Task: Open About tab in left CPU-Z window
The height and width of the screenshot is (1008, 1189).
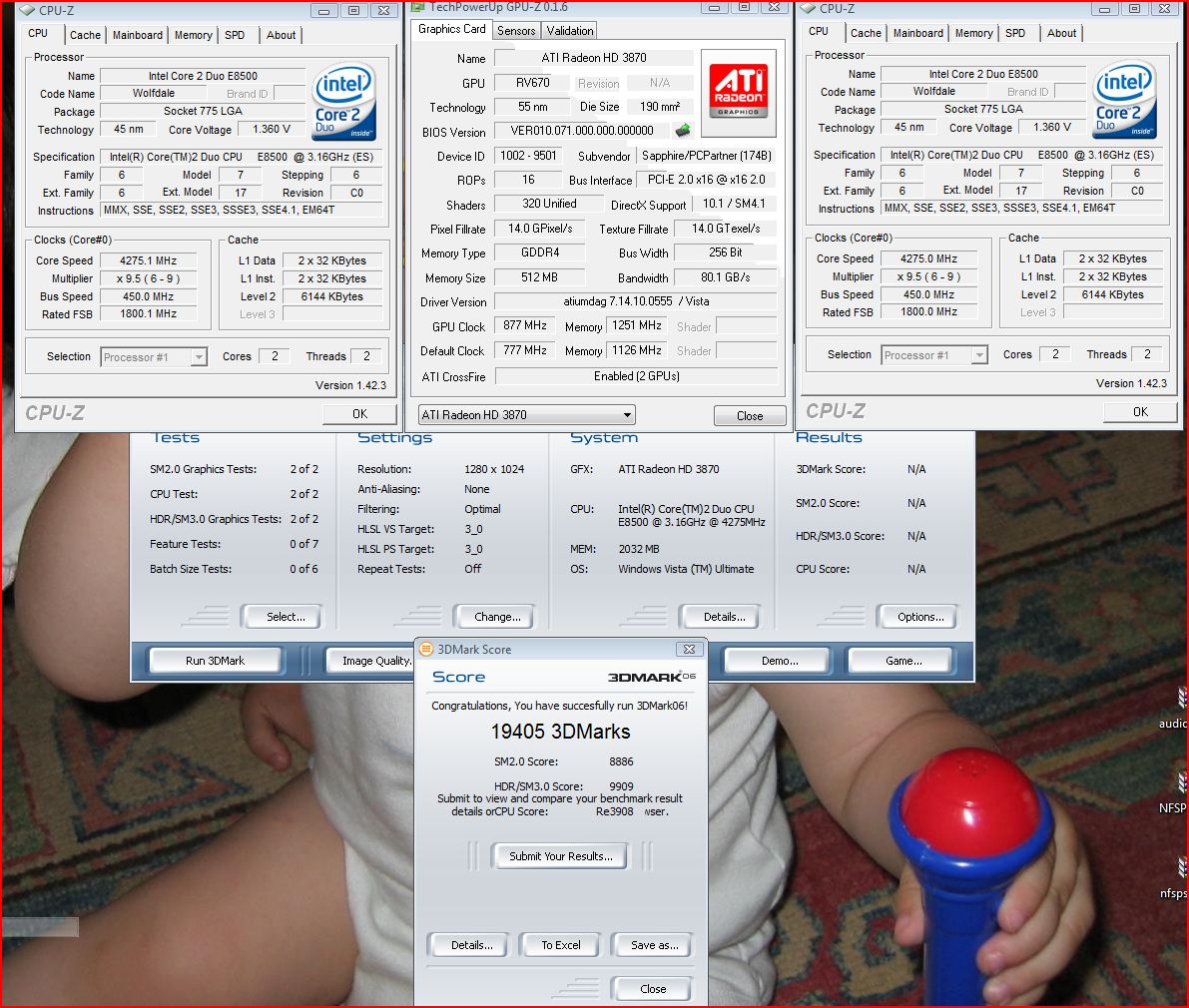Action: pos(282,35)
